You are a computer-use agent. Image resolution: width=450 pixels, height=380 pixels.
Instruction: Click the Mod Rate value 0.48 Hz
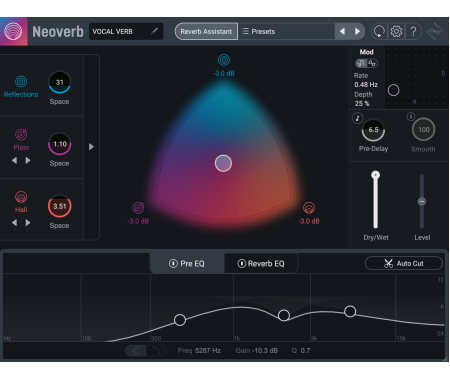(x=366, y=85)
